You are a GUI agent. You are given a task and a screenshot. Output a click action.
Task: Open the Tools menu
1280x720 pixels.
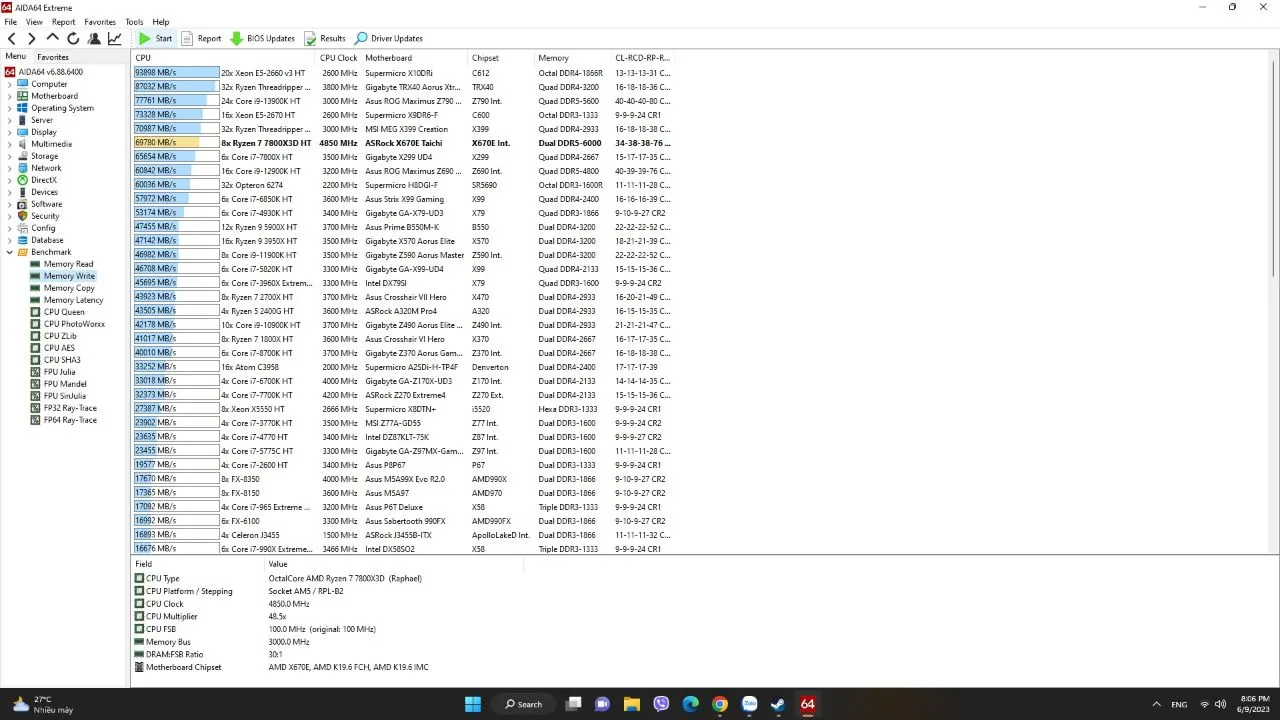134,22
